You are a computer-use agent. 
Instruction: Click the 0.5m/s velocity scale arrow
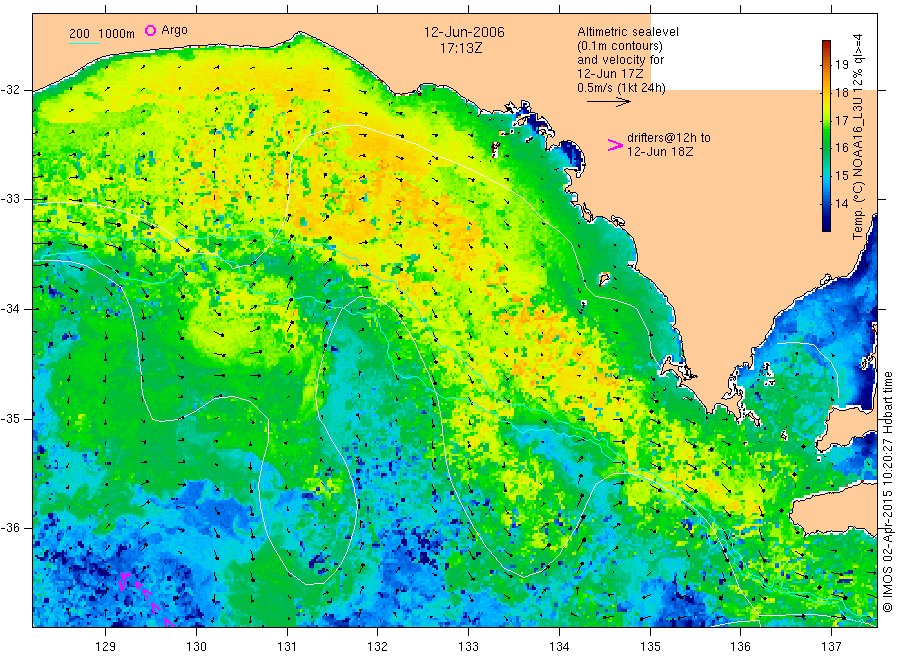click(x=608, y=102)
